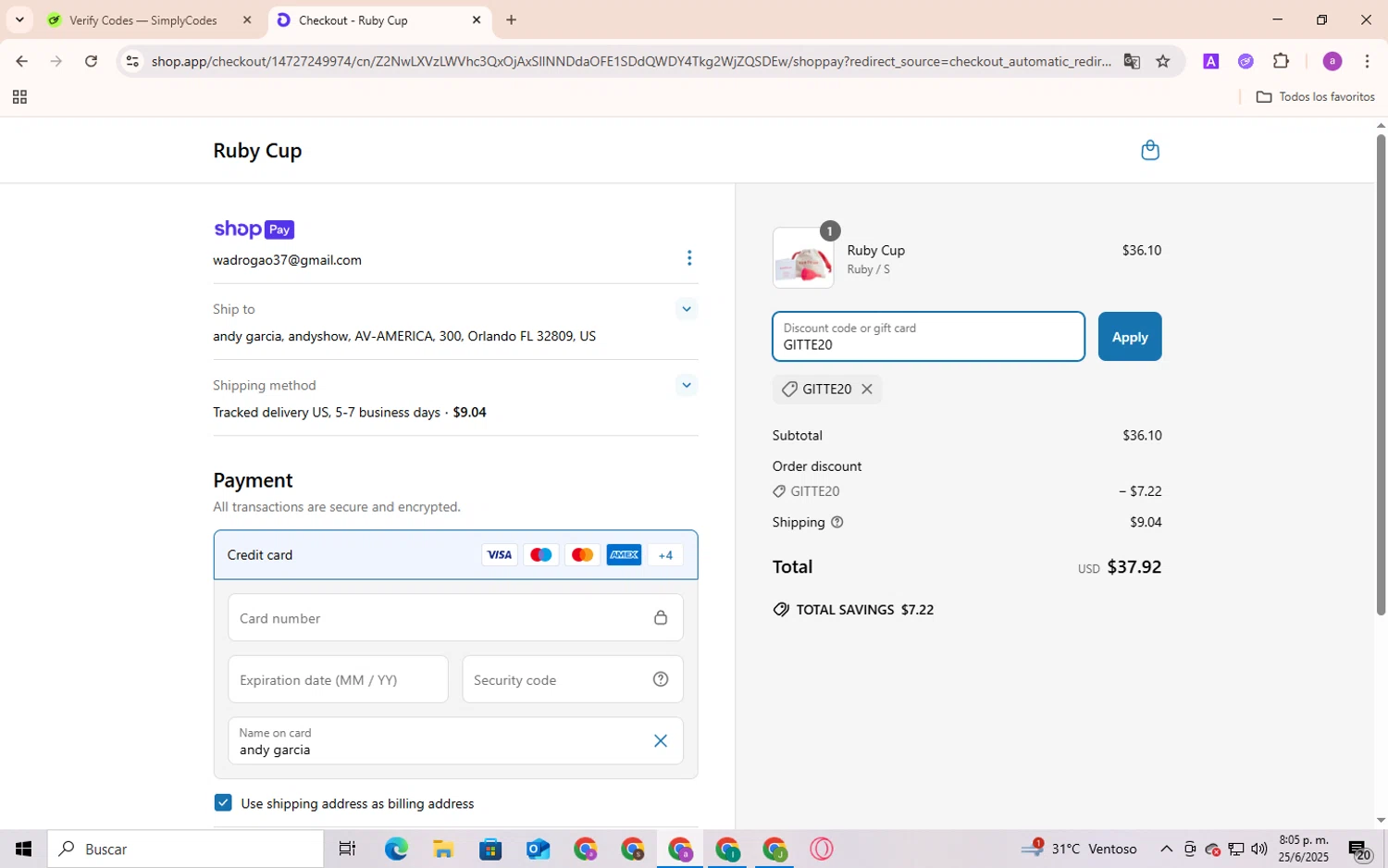Screen dimensions: 1388x868
Task: Click the Security code field
Action: click(x=573, y=680)
